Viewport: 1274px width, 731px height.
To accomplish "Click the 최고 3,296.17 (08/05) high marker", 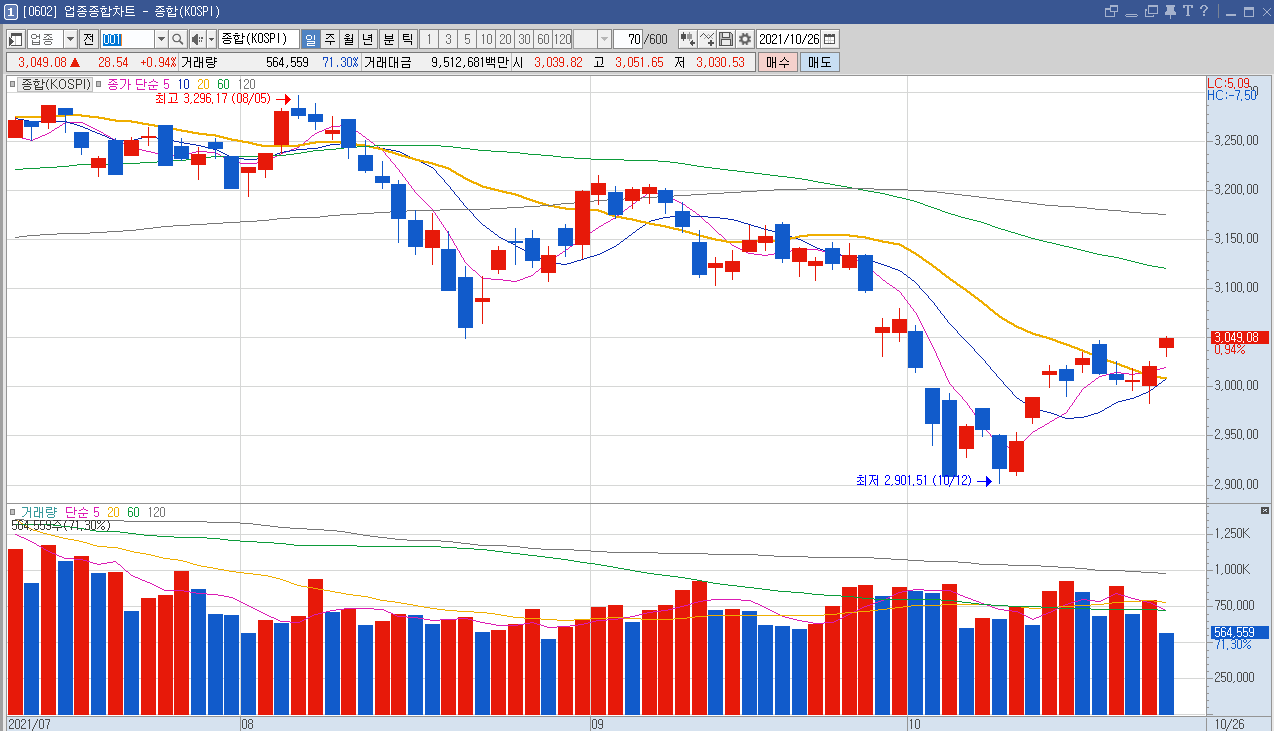I will [x=213, y=99].
